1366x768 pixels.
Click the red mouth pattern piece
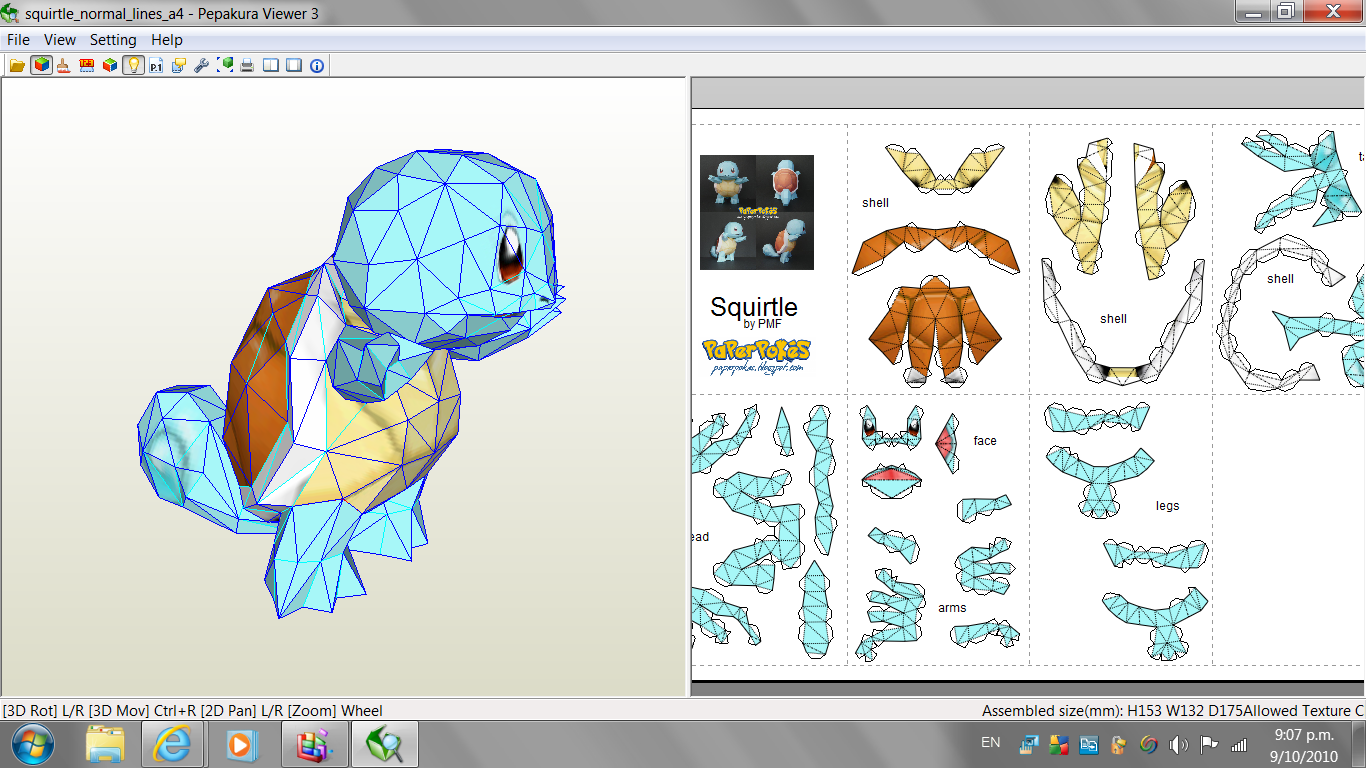click(x=894, y=481)
